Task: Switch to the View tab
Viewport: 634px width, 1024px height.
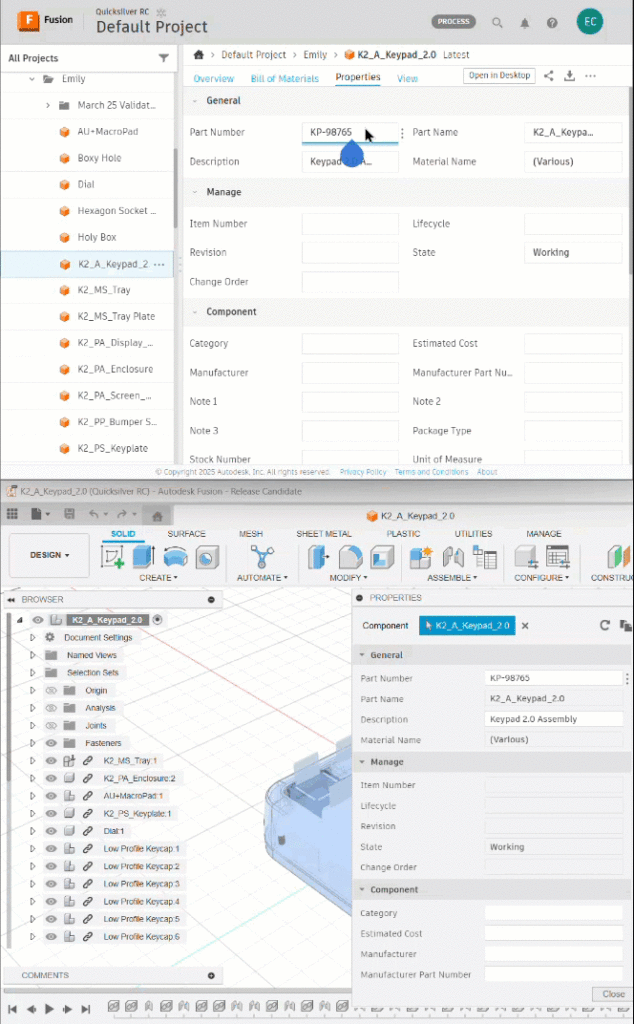Action: (x=407, y=78)
